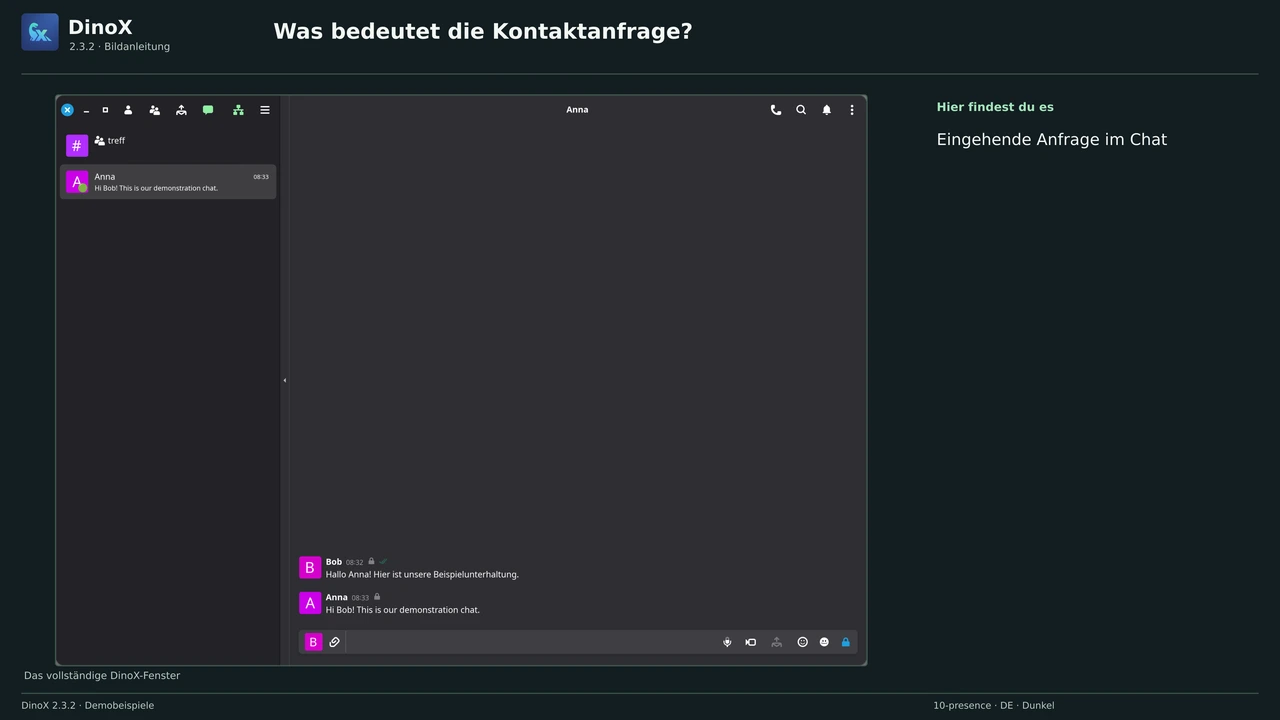Click the lock icon on Anna's message
The image size is (1280, 720).
point(377,597)
